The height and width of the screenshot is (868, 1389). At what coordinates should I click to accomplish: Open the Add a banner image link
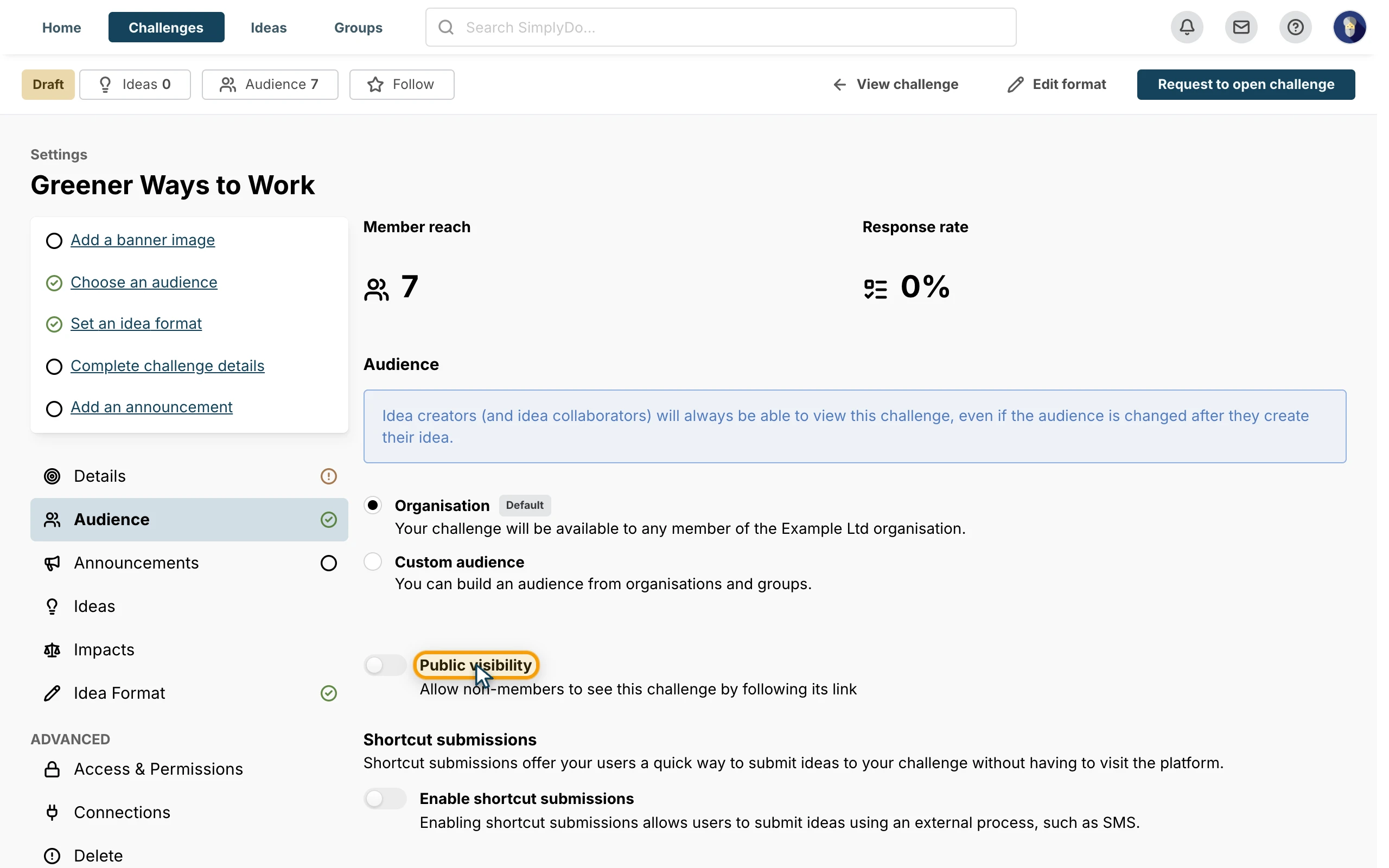(x=142, y=240)
